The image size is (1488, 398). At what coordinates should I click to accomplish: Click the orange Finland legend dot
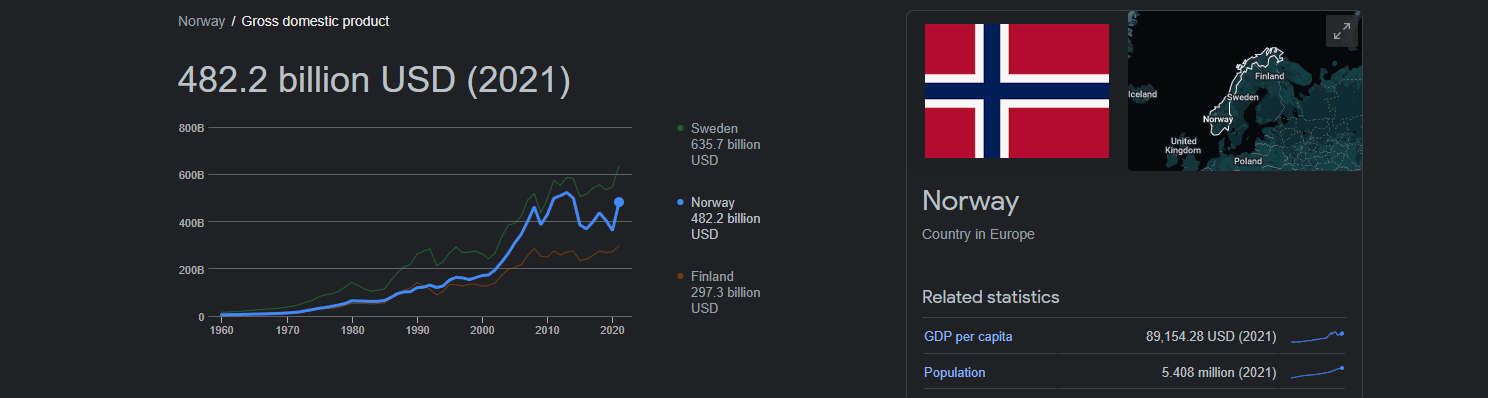click(681, 276)
